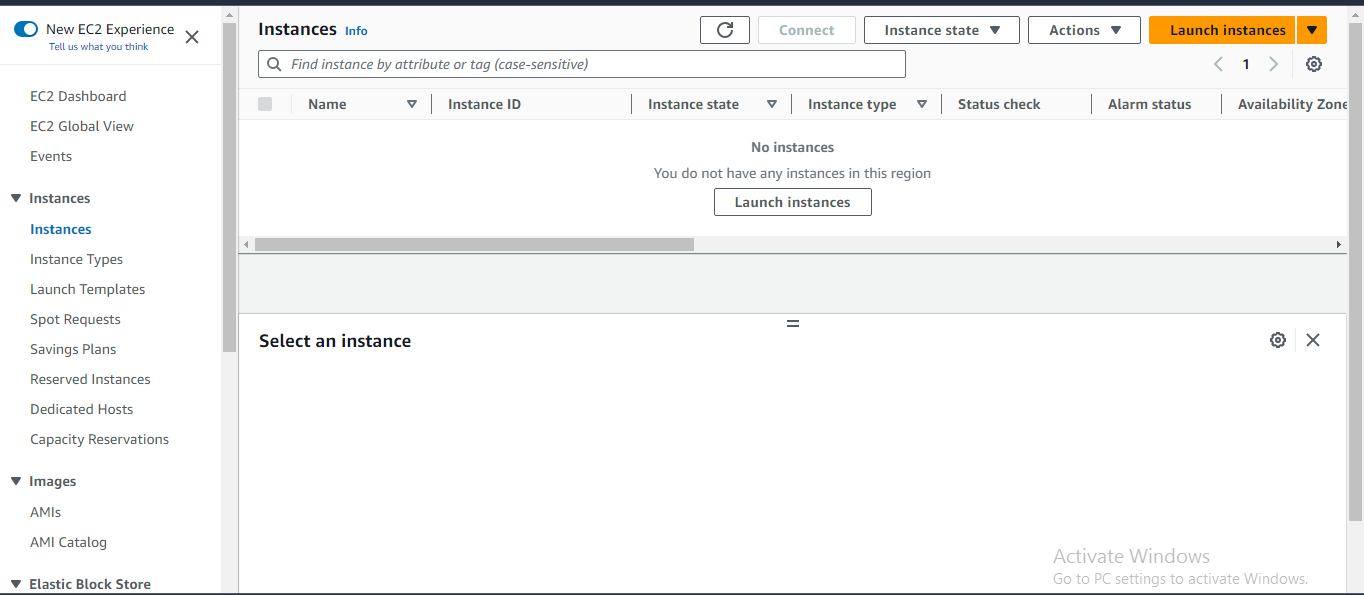This screenshot has height=595, width=1364.
Task: Toggle the New EC2 Experience switch
Action: [26, 30]
